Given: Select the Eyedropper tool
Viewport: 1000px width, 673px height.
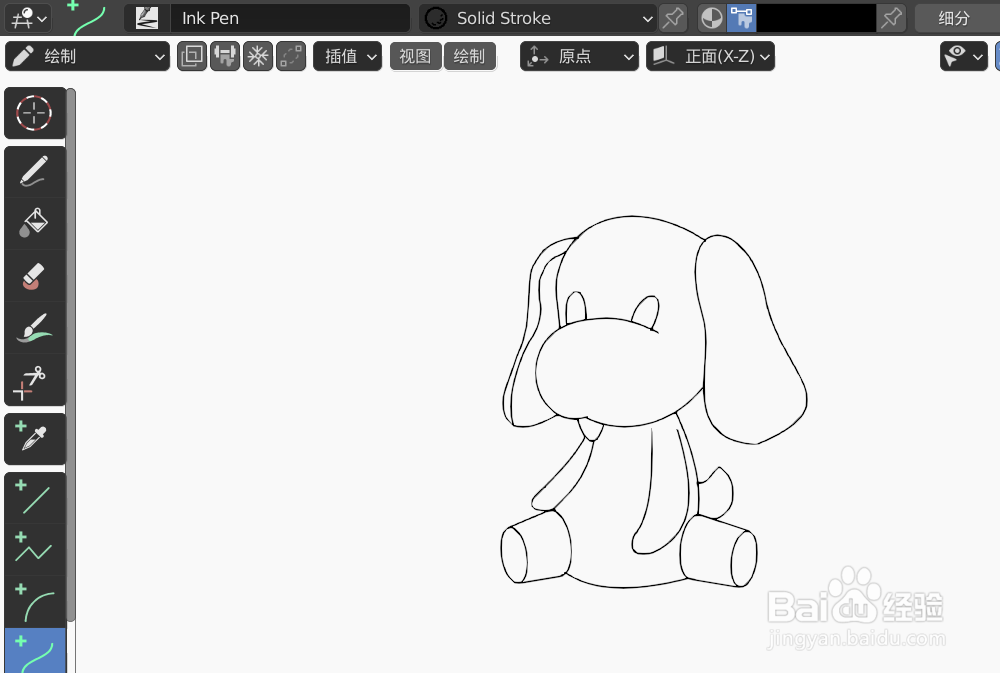Looking at the screenshot, I should 33,438.
